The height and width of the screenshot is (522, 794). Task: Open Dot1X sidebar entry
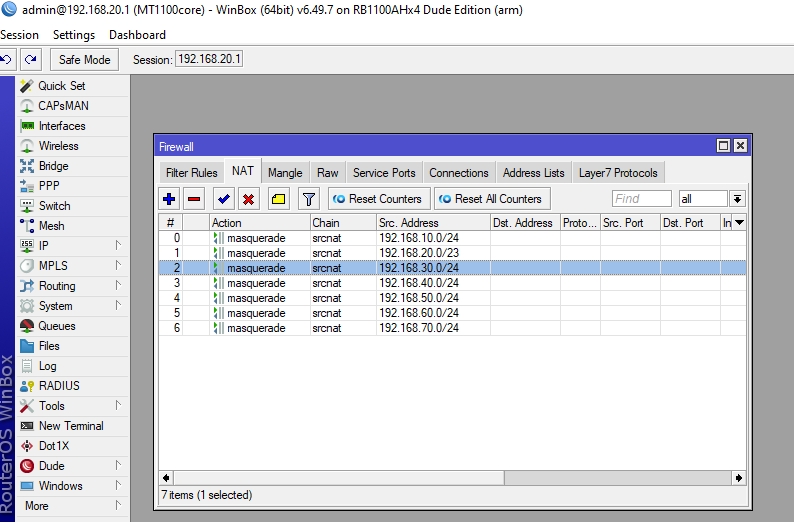click(72, 446)
